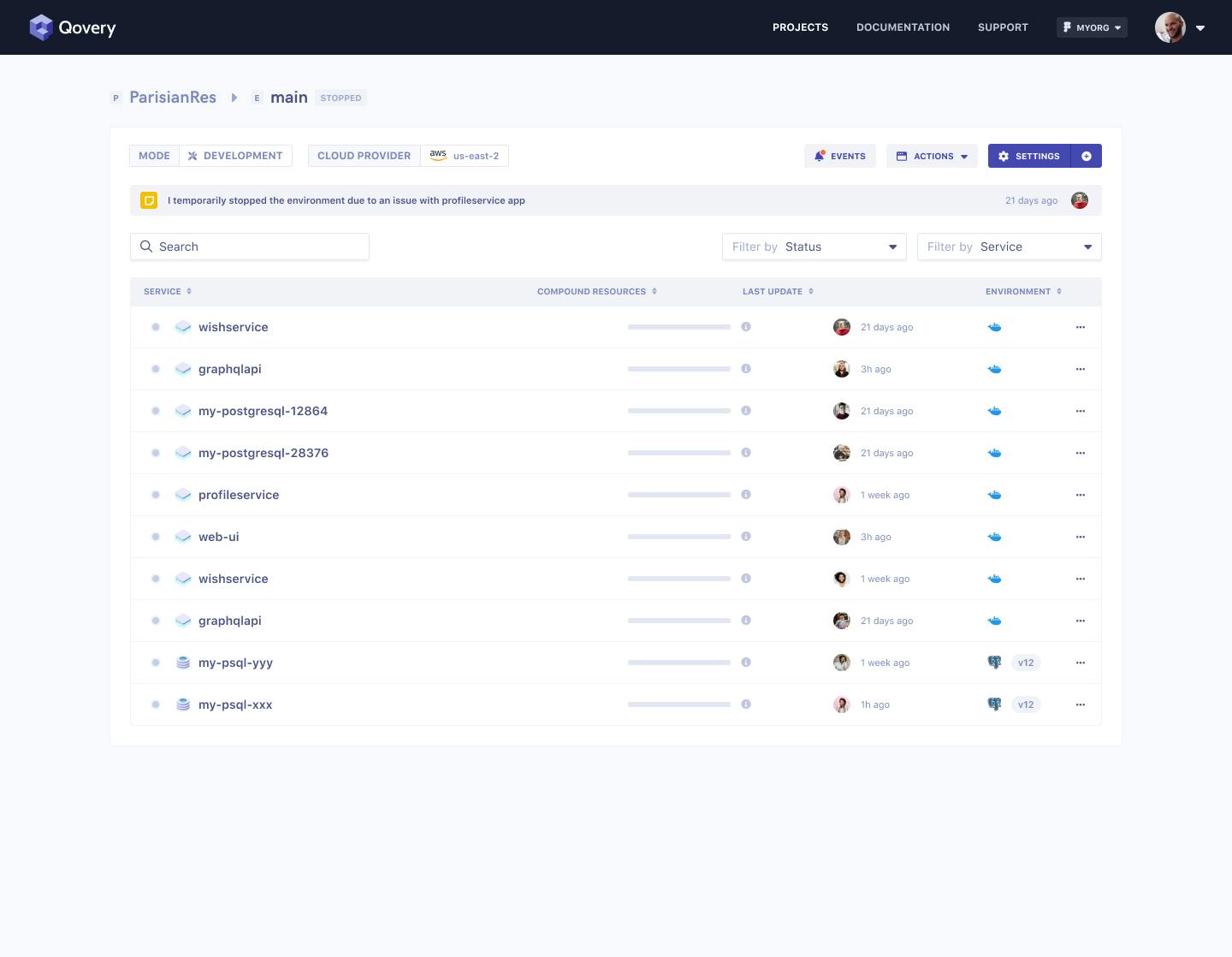This screenshot has height=957, width=1232.
Task: Open the profileservice service row
Action: point(616,495)
